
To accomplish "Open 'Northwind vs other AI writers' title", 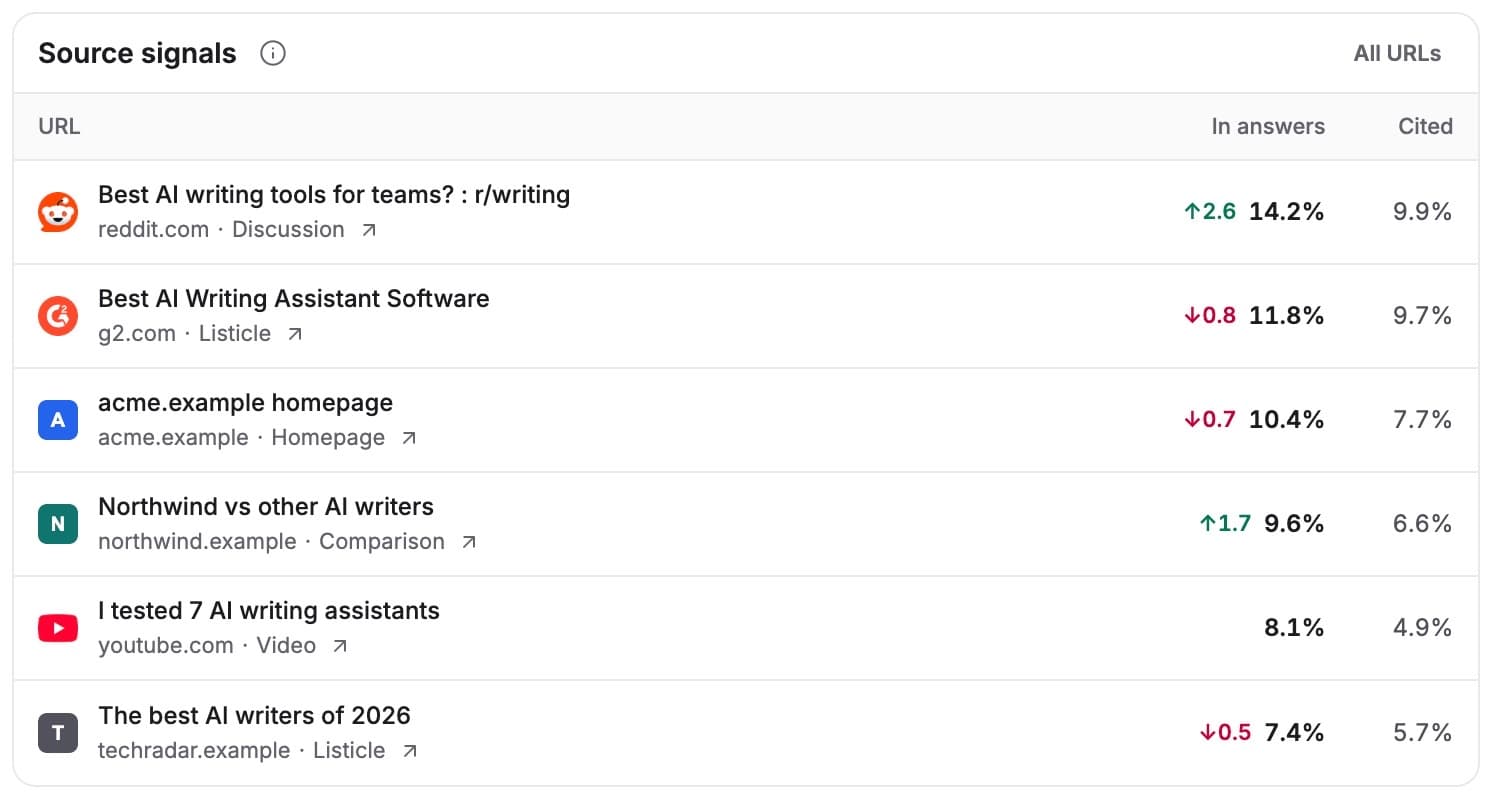I will point(266,507).
